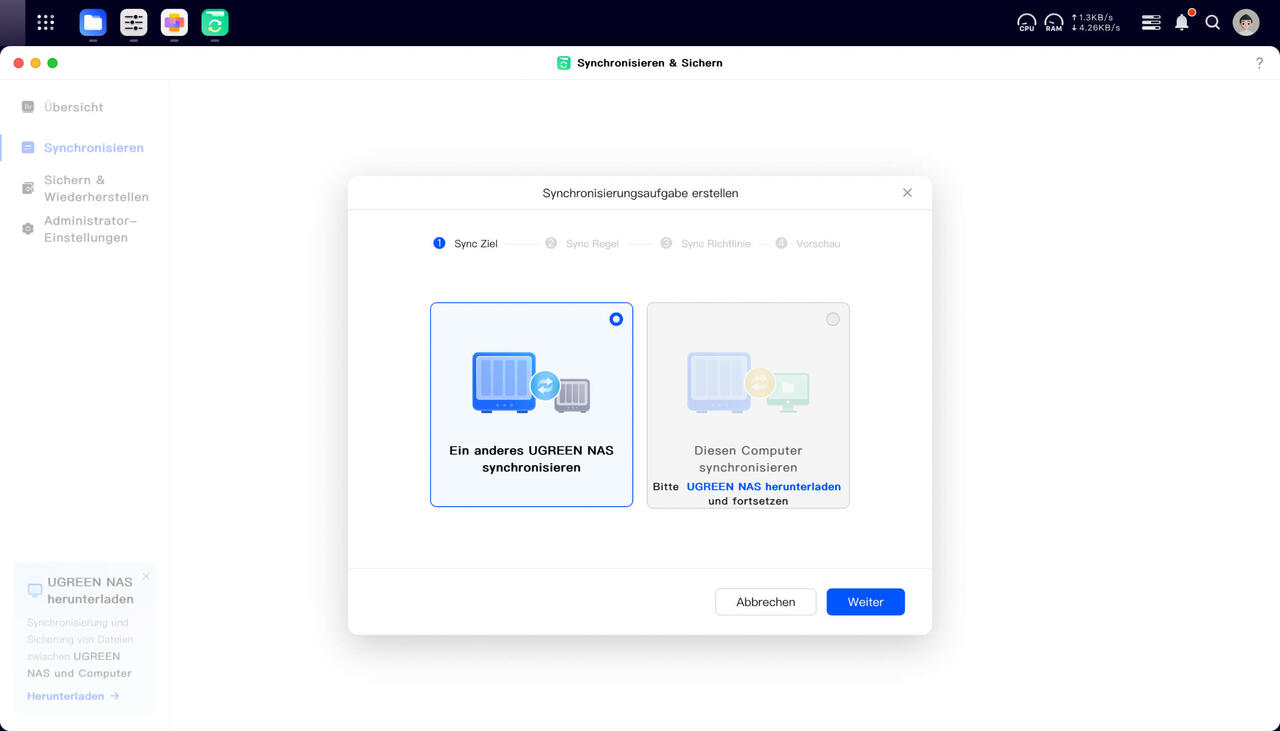Click the red macOS close window button
The image size is (1280, 731).
[18, 63]
